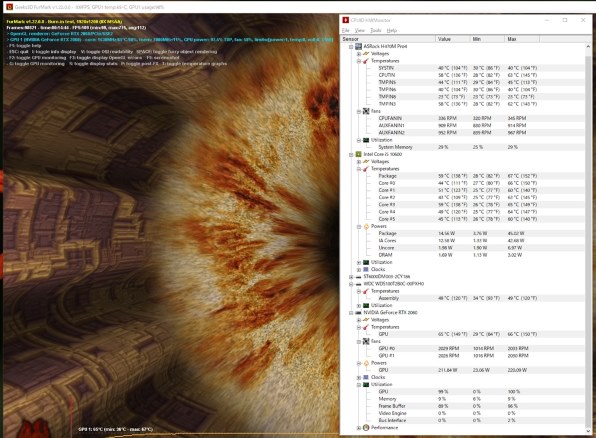Image resolution: width=596 pixels, height=438 pixels.
Task: Click the Utilization icon under ASRock
Action: pos(366,140)
